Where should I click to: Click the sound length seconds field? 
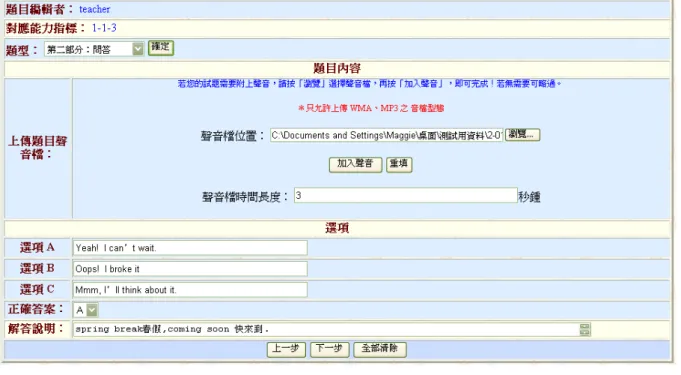(x=405, y=195)
